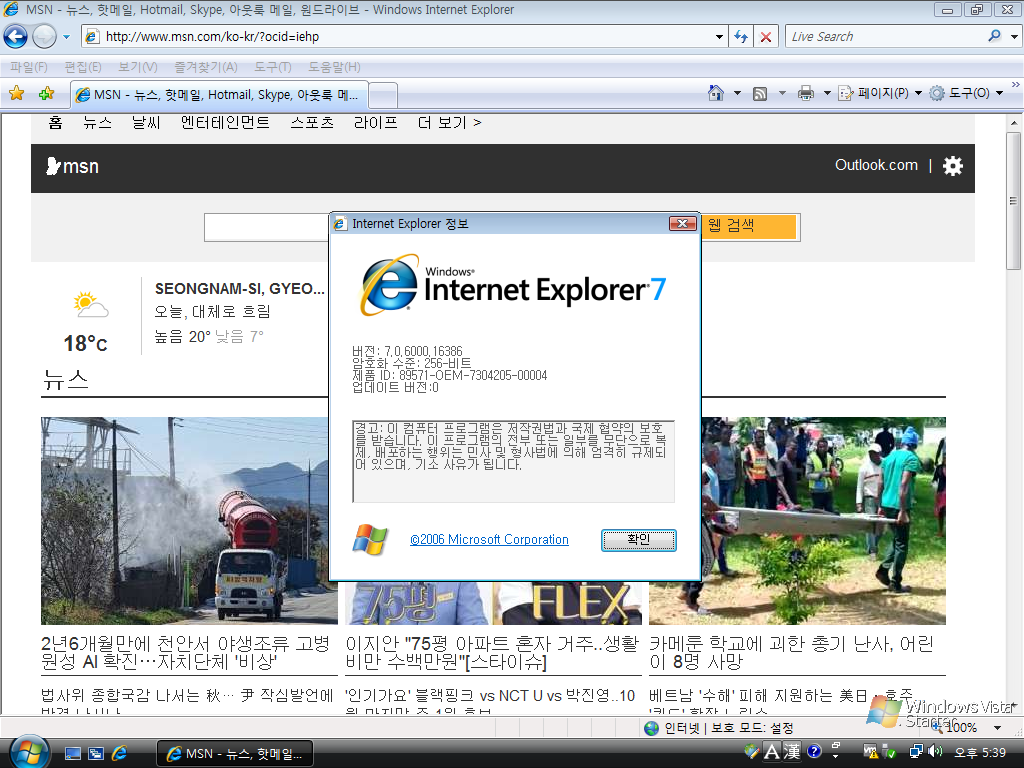This screenshot has height=768, width=1024.
Task: Click the Switch between windows icon
Action: click(x=96, y=754)
